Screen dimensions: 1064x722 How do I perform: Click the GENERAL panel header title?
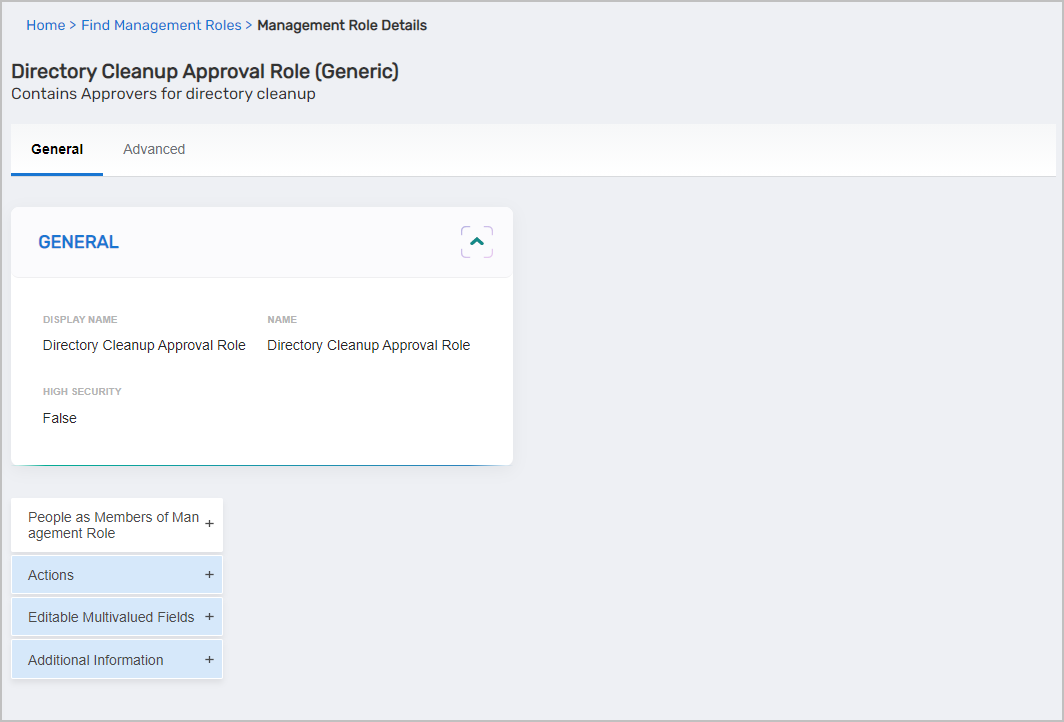point(78,242)
